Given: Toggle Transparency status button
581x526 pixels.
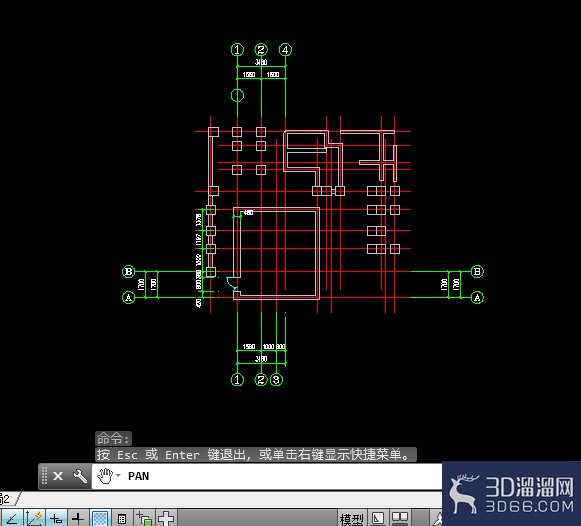Looking at the screenshot, I should coord(100,519).
